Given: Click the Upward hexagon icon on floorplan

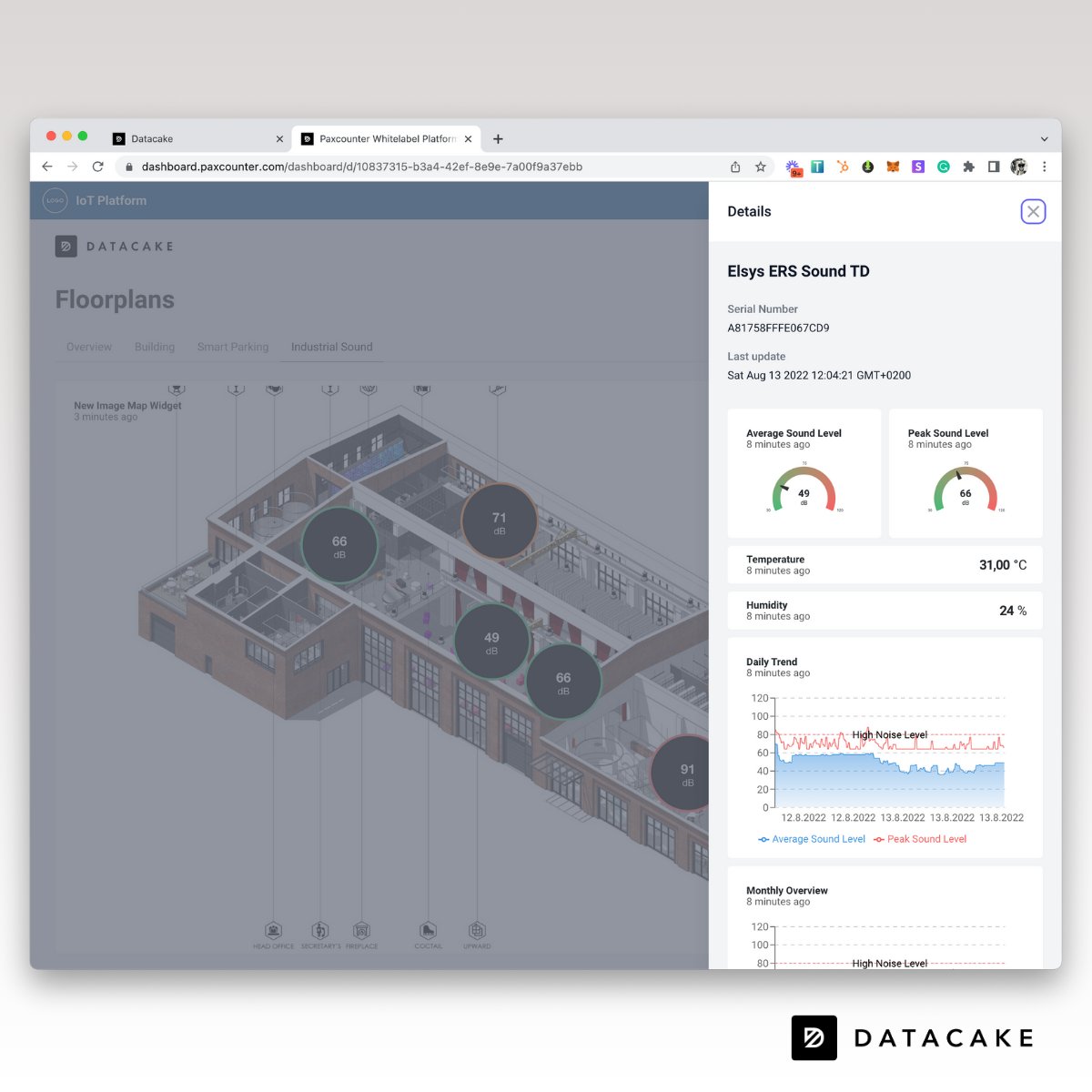Looking at the screenshot, I should click(477, 930).
